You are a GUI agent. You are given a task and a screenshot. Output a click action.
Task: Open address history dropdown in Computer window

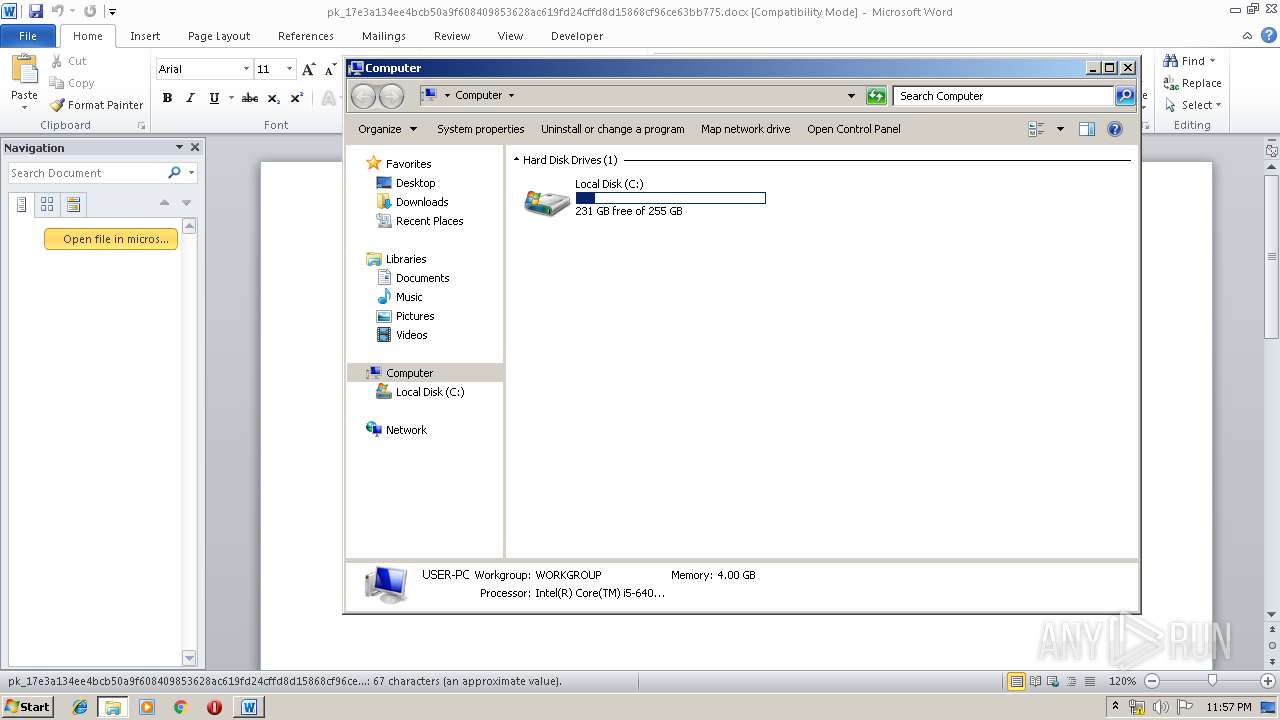coord(851,96)
